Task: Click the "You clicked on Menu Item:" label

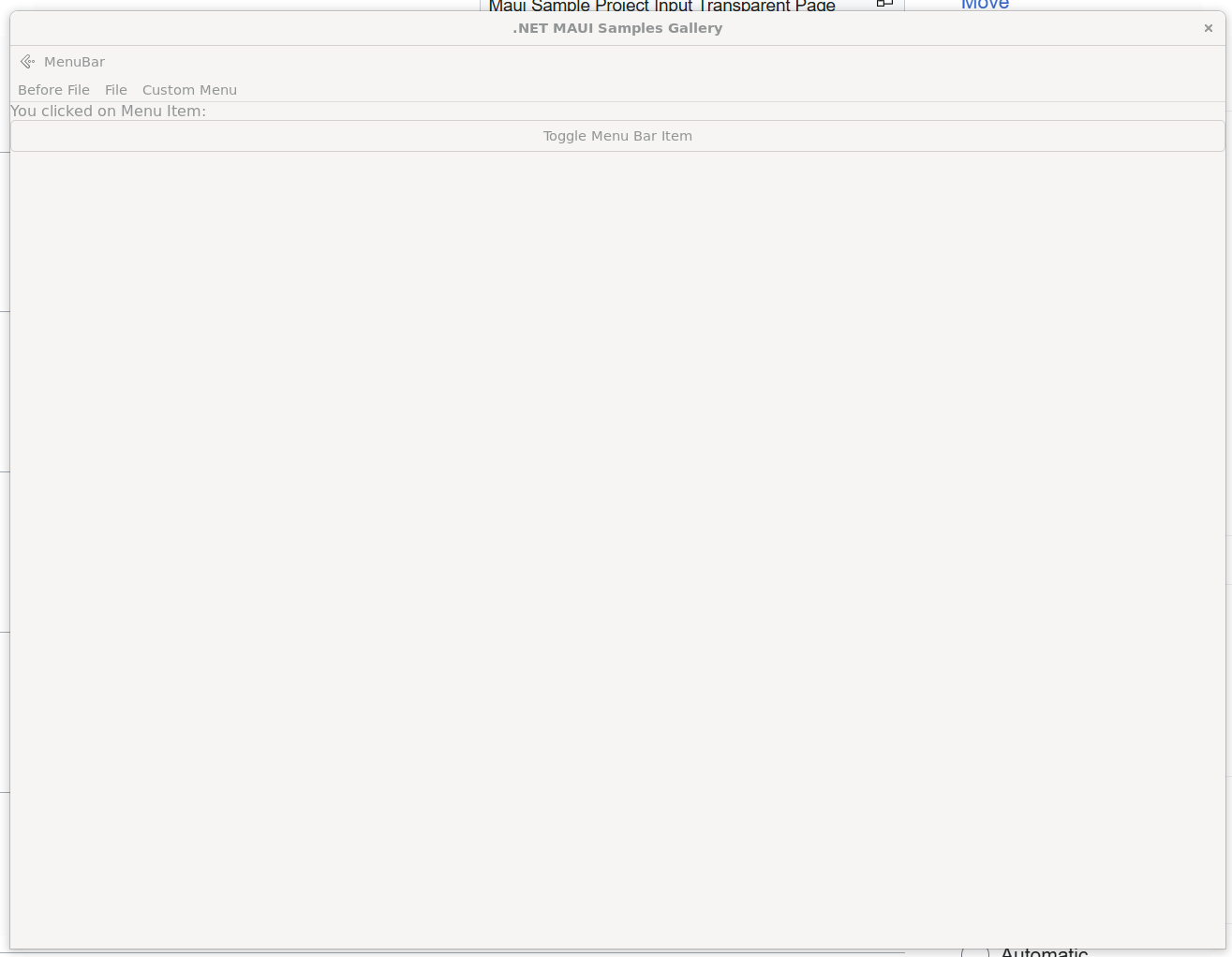Action: point(108,111)
